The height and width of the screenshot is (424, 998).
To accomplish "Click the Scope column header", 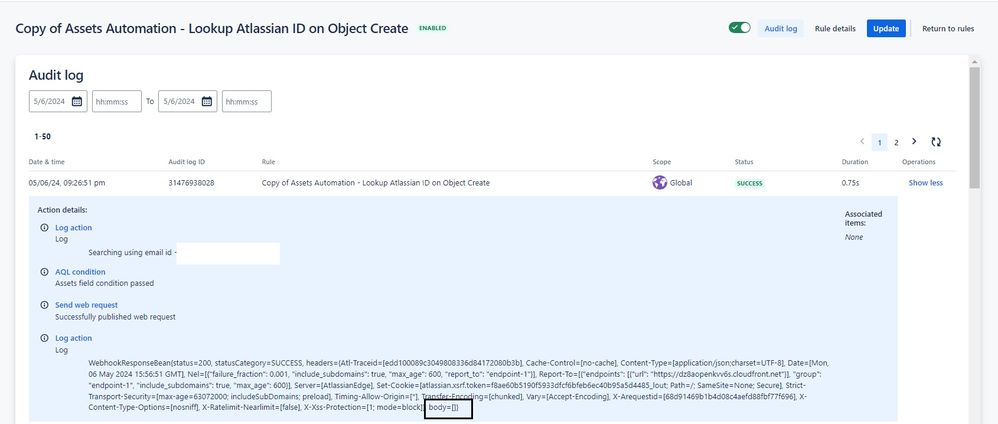I will click(x=661, y=162).
